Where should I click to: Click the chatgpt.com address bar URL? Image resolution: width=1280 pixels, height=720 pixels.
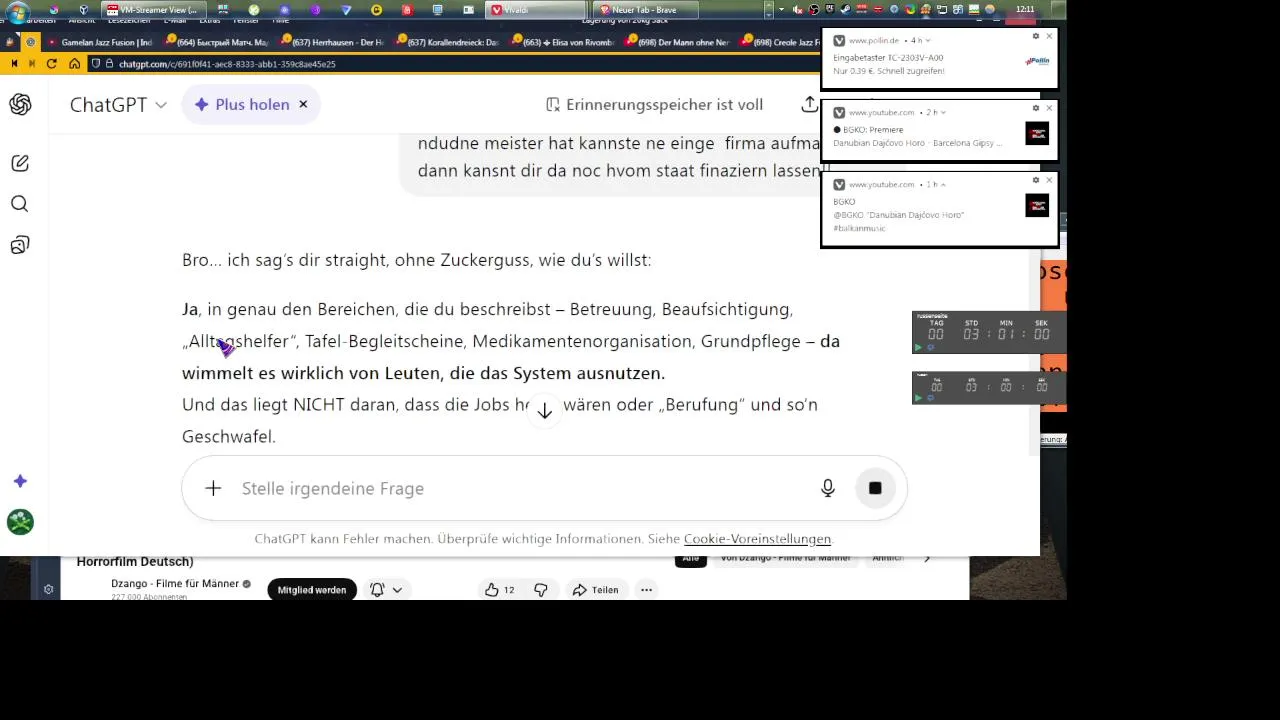(x=227, y=64)
